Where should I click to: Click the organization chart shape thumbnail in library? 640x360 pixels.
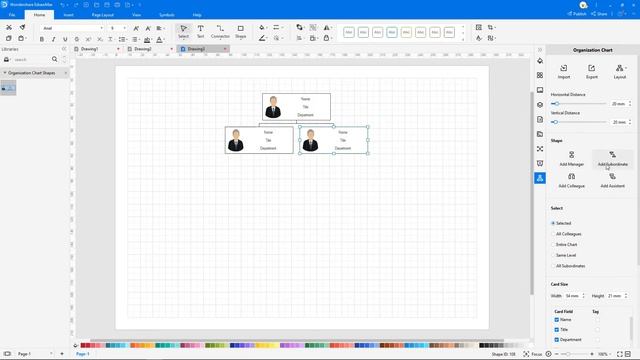[8, 88]
